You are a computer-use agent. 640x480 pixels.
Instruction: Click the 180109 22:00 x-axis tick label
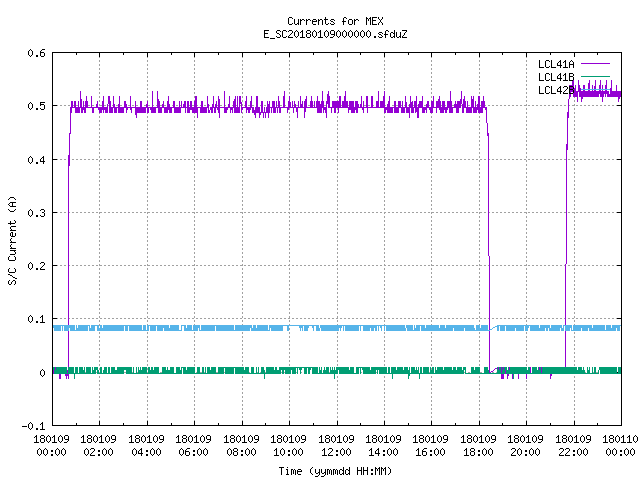pyautogui.click(x=573, y=446)
